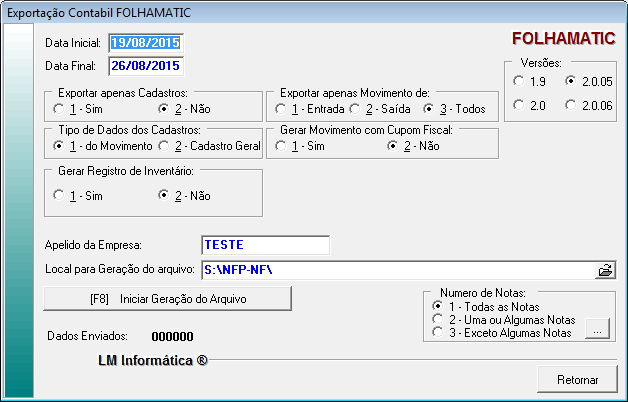Select '3 - Exceto Algumas Notas' option
Image resolution: width=628 pixels, height=402 pixels.
[x=437, y=333]
